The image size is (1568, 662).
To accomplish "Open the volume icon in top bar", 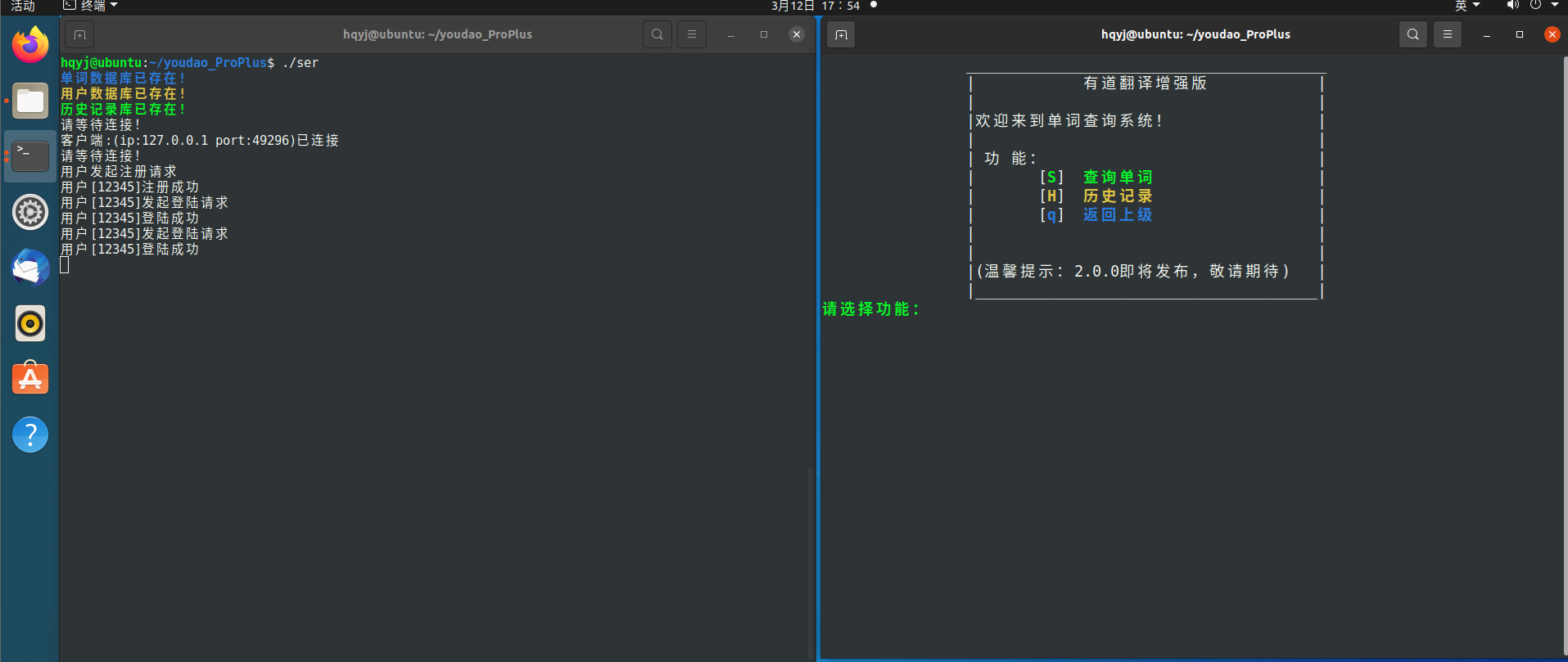I will (1512, 6).
